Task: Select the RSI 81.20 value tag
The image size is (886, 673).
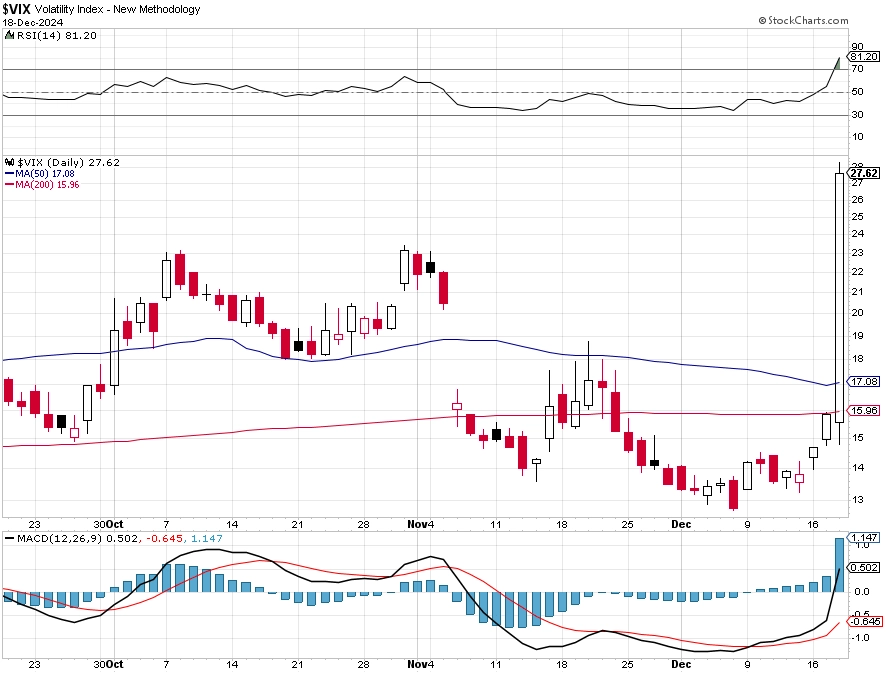Action: coord(863,57)
